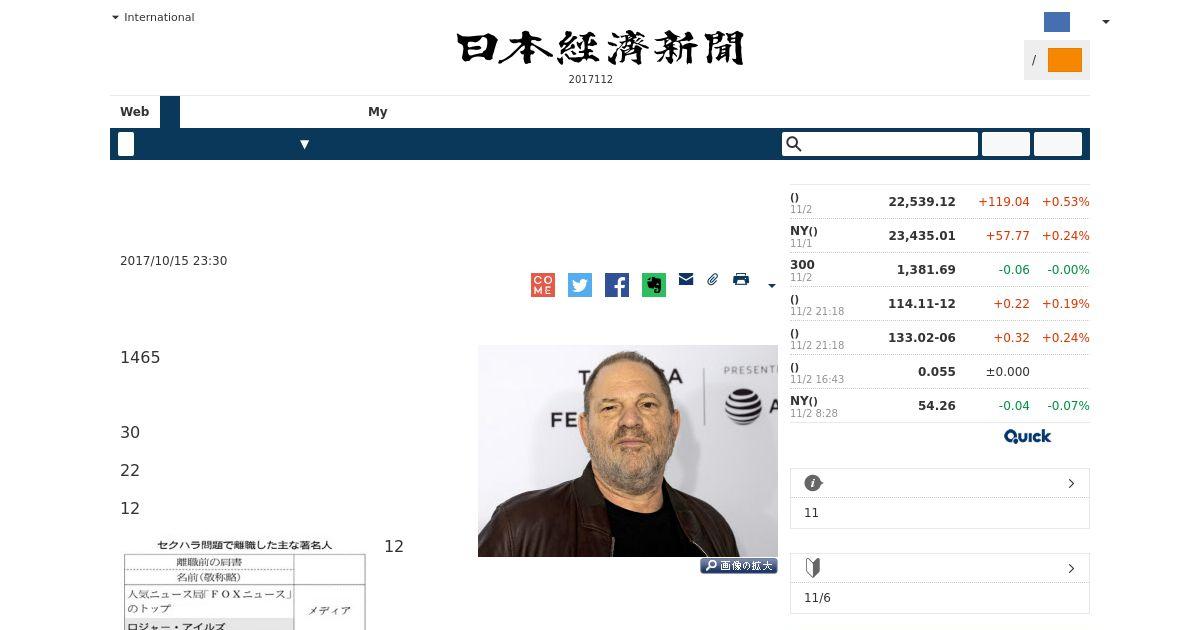
Task: Click first white button right of search box
Action: coord(1006,144)
